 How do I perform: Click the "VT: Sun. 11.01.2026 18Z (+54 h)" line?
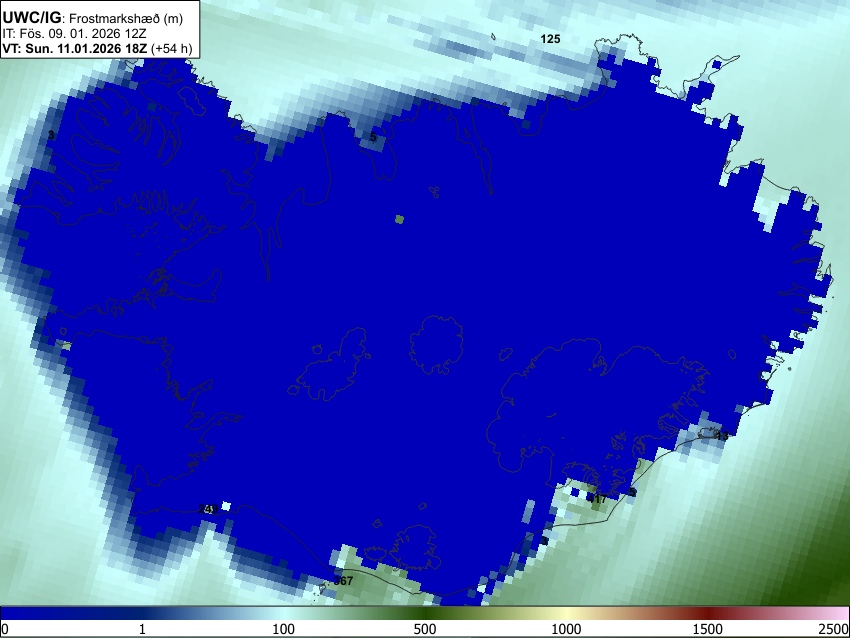pos(98,48)
